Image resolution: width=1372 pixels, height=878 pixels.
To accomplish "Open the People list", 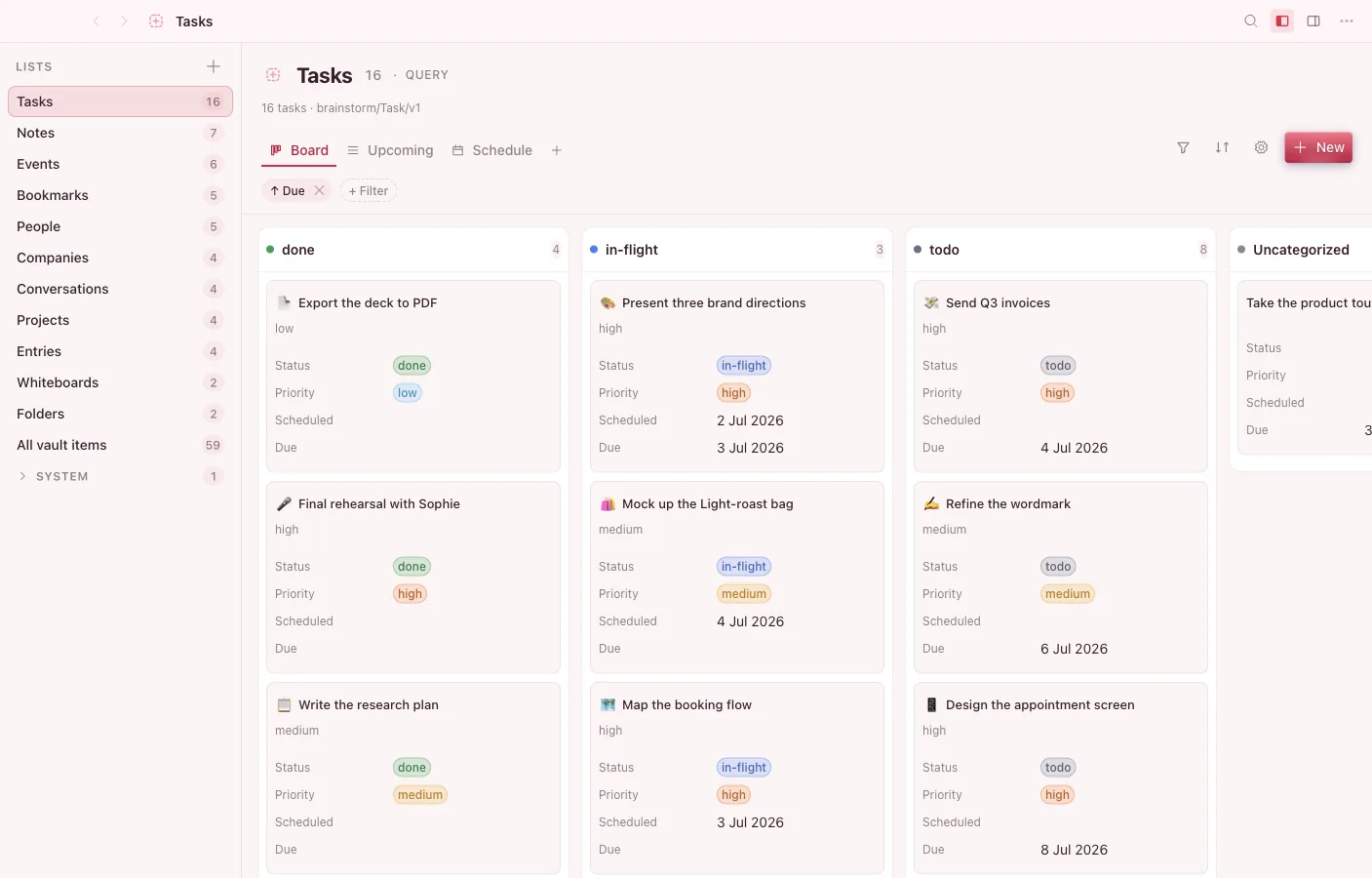I will pos(120,226).
